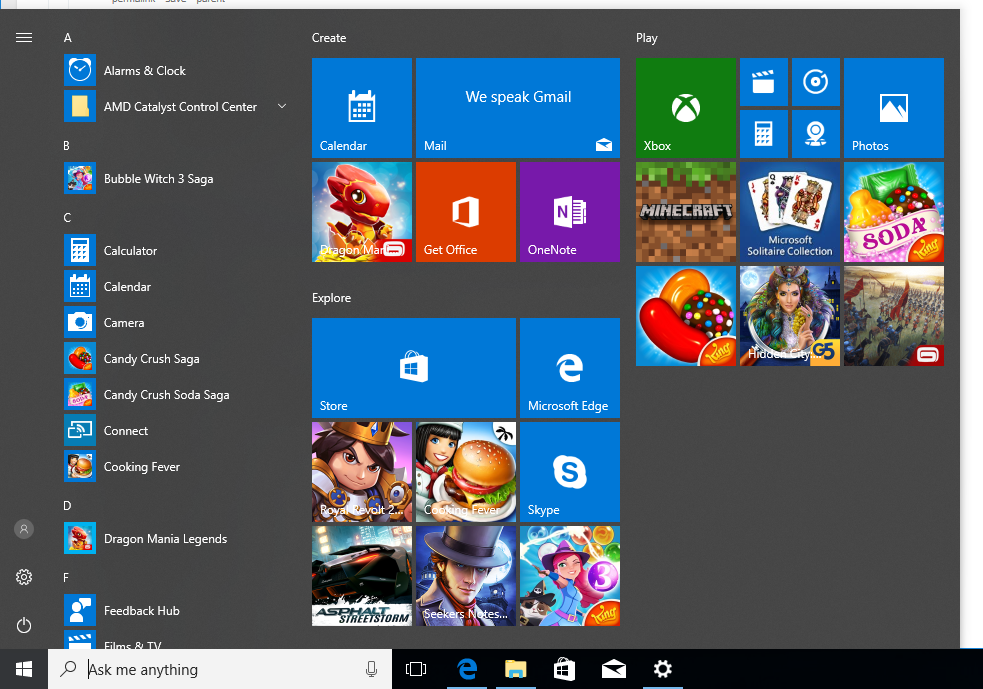Click the letter A section header
The image size is (983, 689).
68,38
